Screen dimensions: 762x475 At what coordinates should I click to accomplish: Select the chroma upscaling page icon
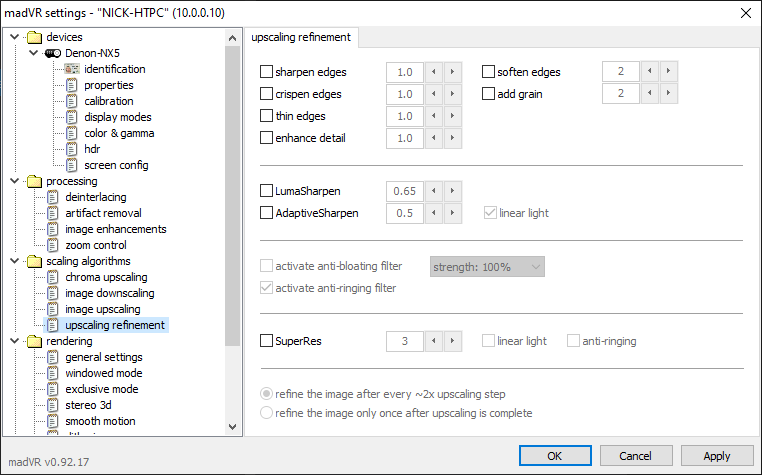tap(53, 277)
